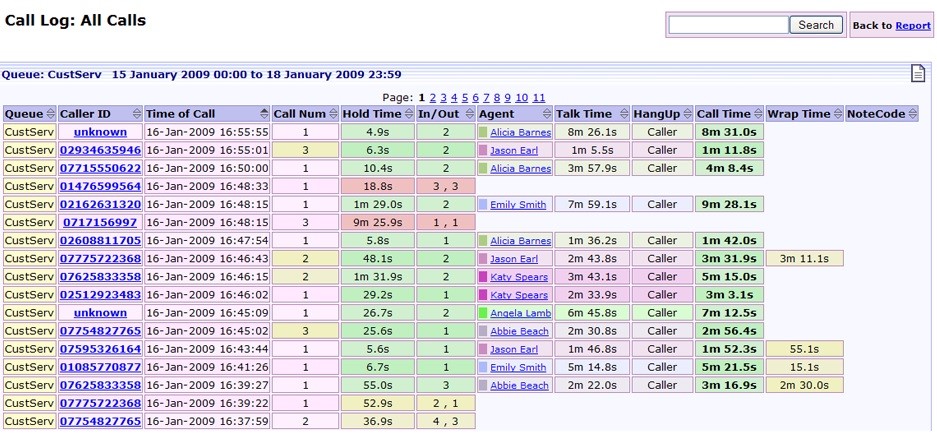Jump to page 11 of the call log
Screen dimensions: 937x437
(538, 97)
